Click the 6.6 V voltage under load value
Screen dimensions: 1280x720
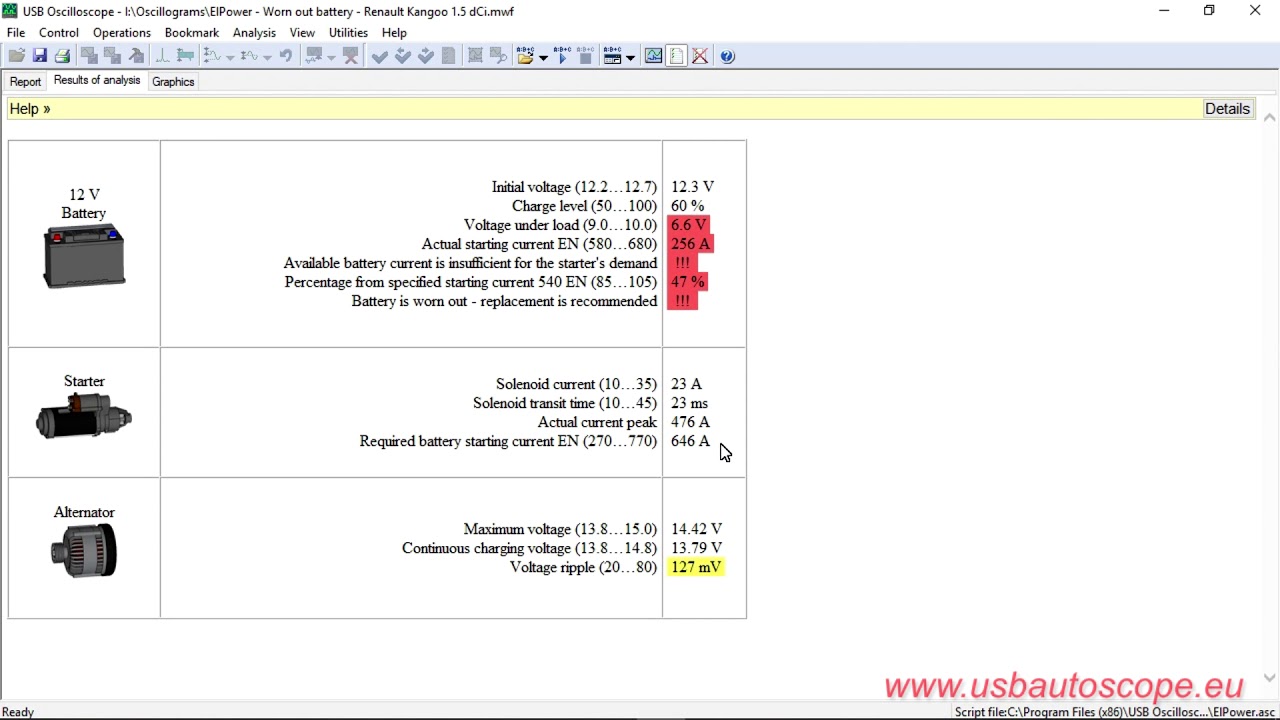[x=689, y=225]
